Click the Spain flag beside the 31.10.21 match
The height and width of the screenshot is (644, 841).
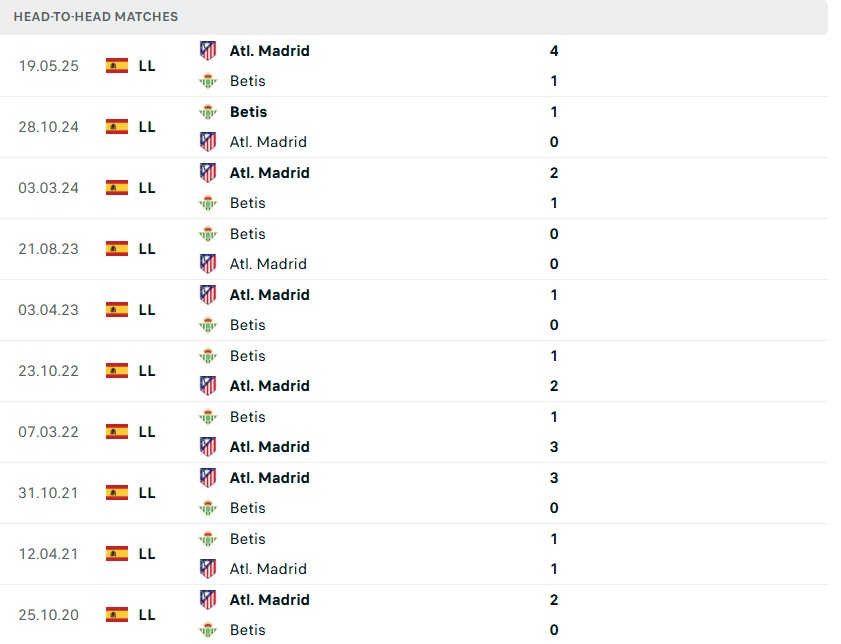[117, 493]
